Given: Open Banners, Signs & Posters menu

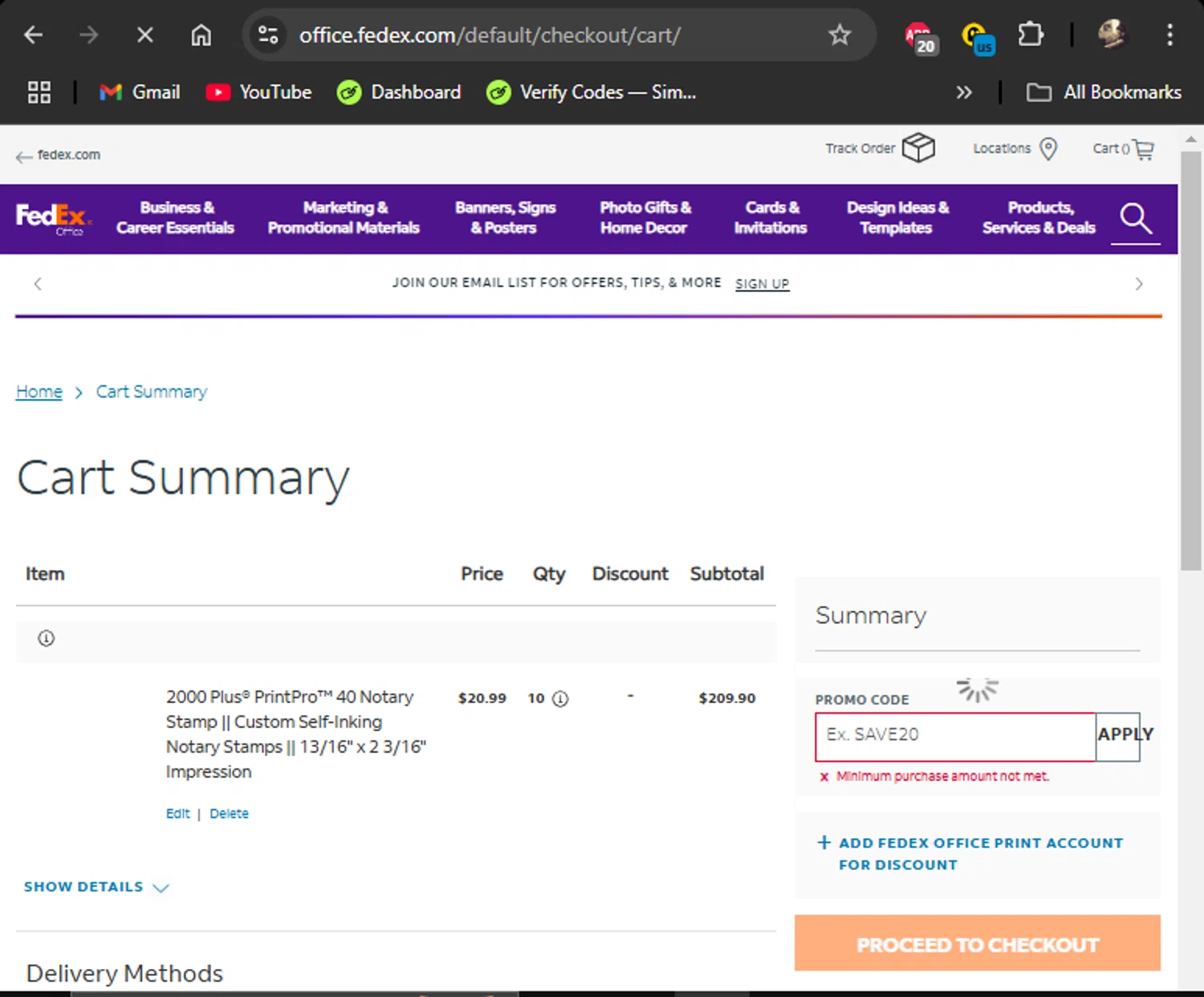Looking at the screenshot, I should 505,218.
